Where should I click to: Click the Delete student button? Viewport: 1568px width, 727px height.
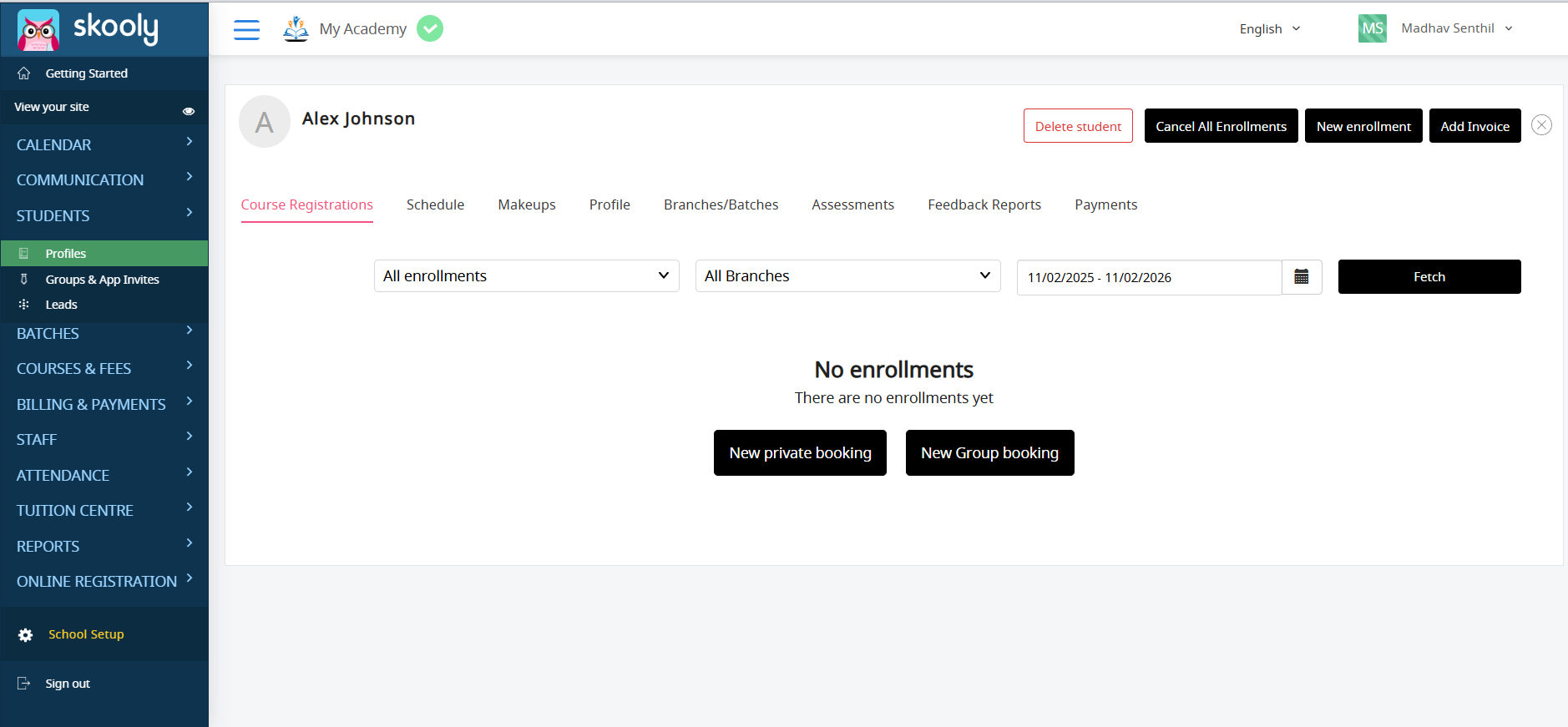coord(1078,126)
